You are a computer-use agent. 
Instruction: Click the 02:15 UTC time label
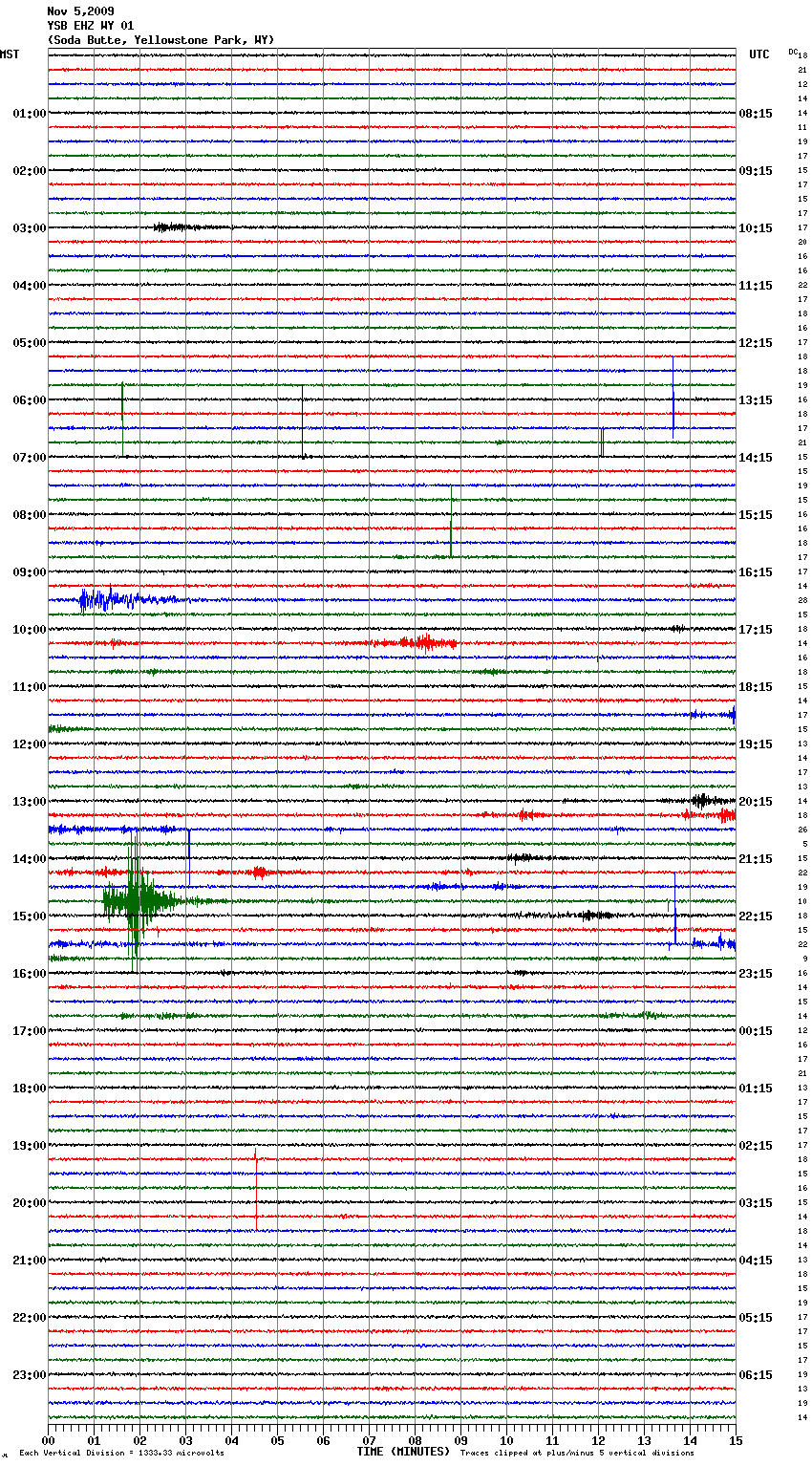756,1146
